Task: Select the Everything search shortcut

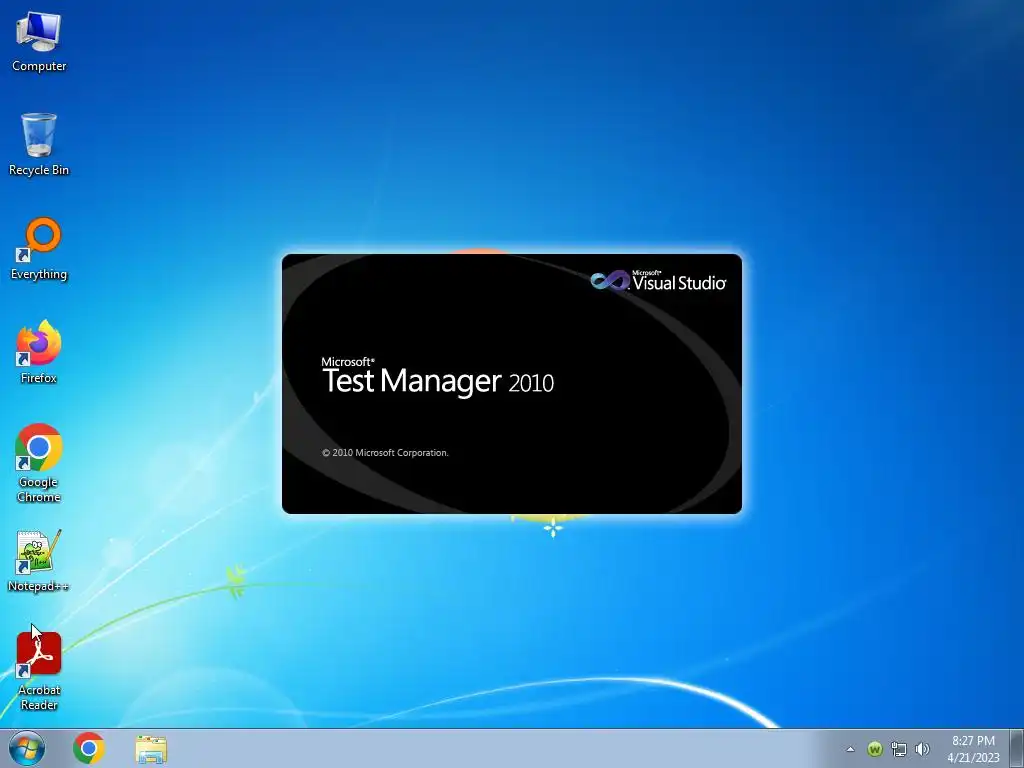Action: point(39,249)
